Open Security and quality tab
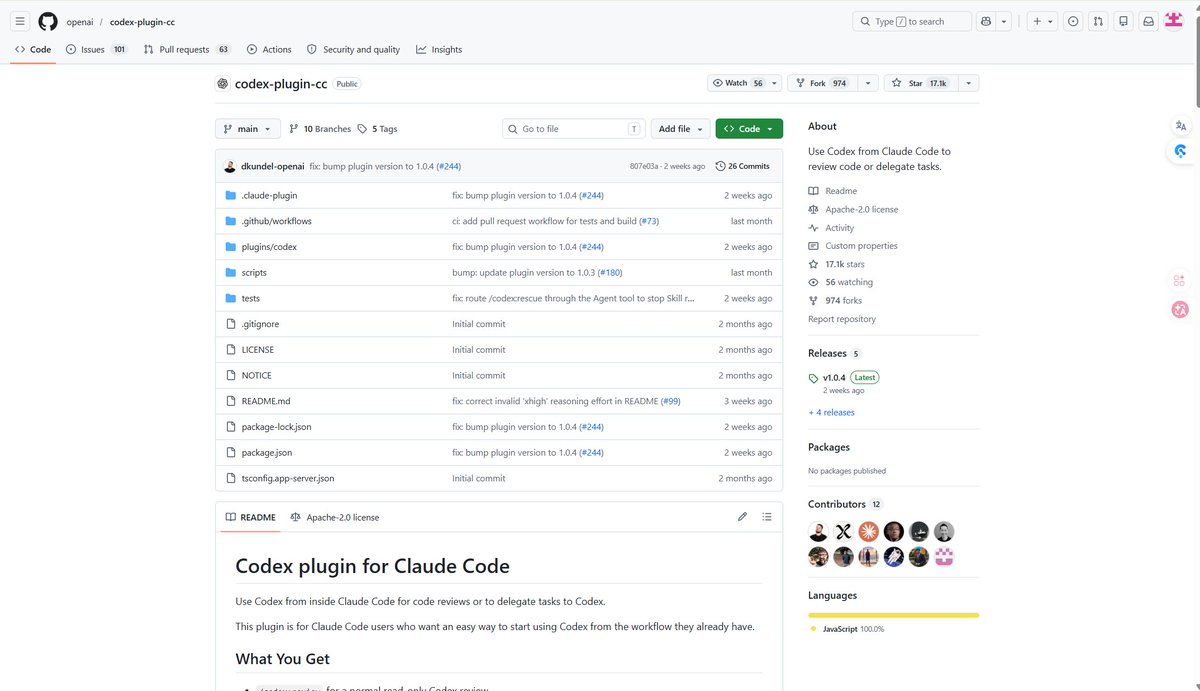 point(353,49)
